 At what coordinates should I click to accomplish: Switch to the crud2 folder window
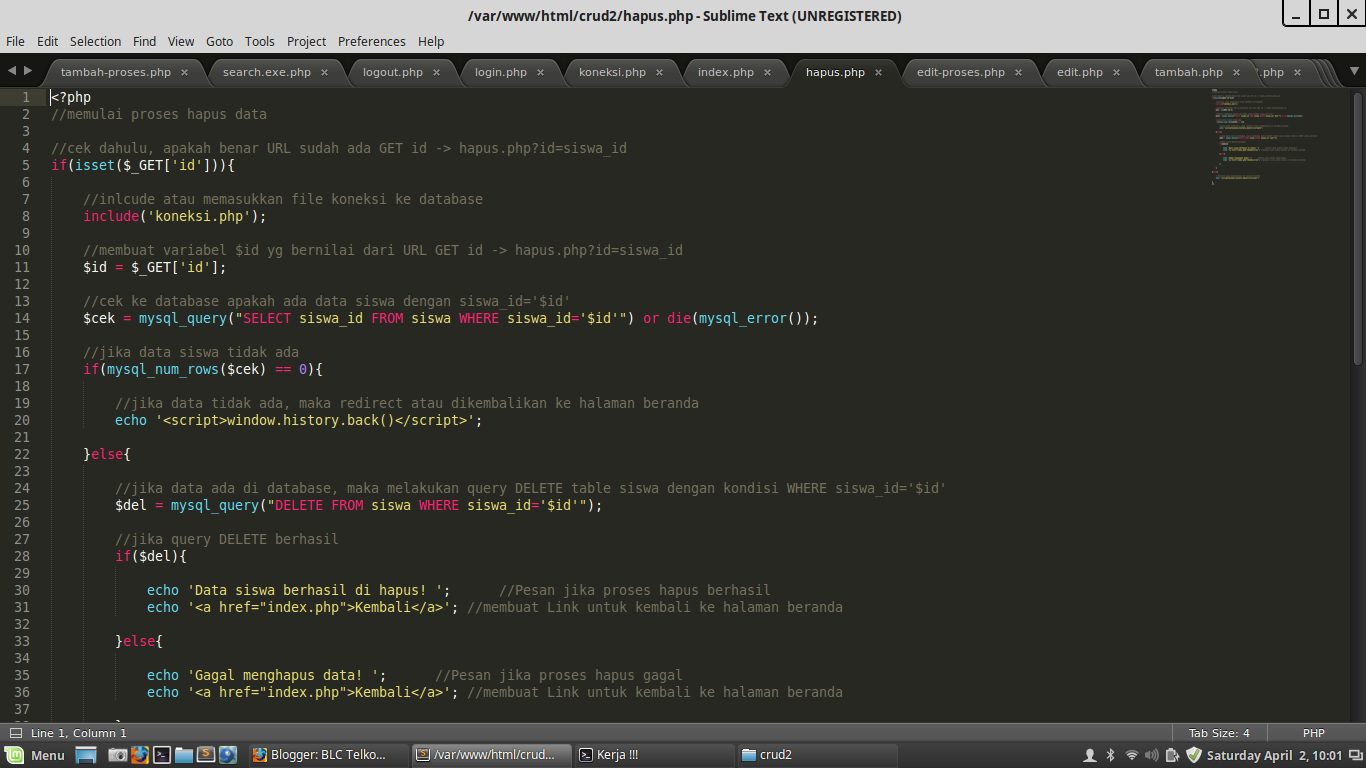coord(818,755)
